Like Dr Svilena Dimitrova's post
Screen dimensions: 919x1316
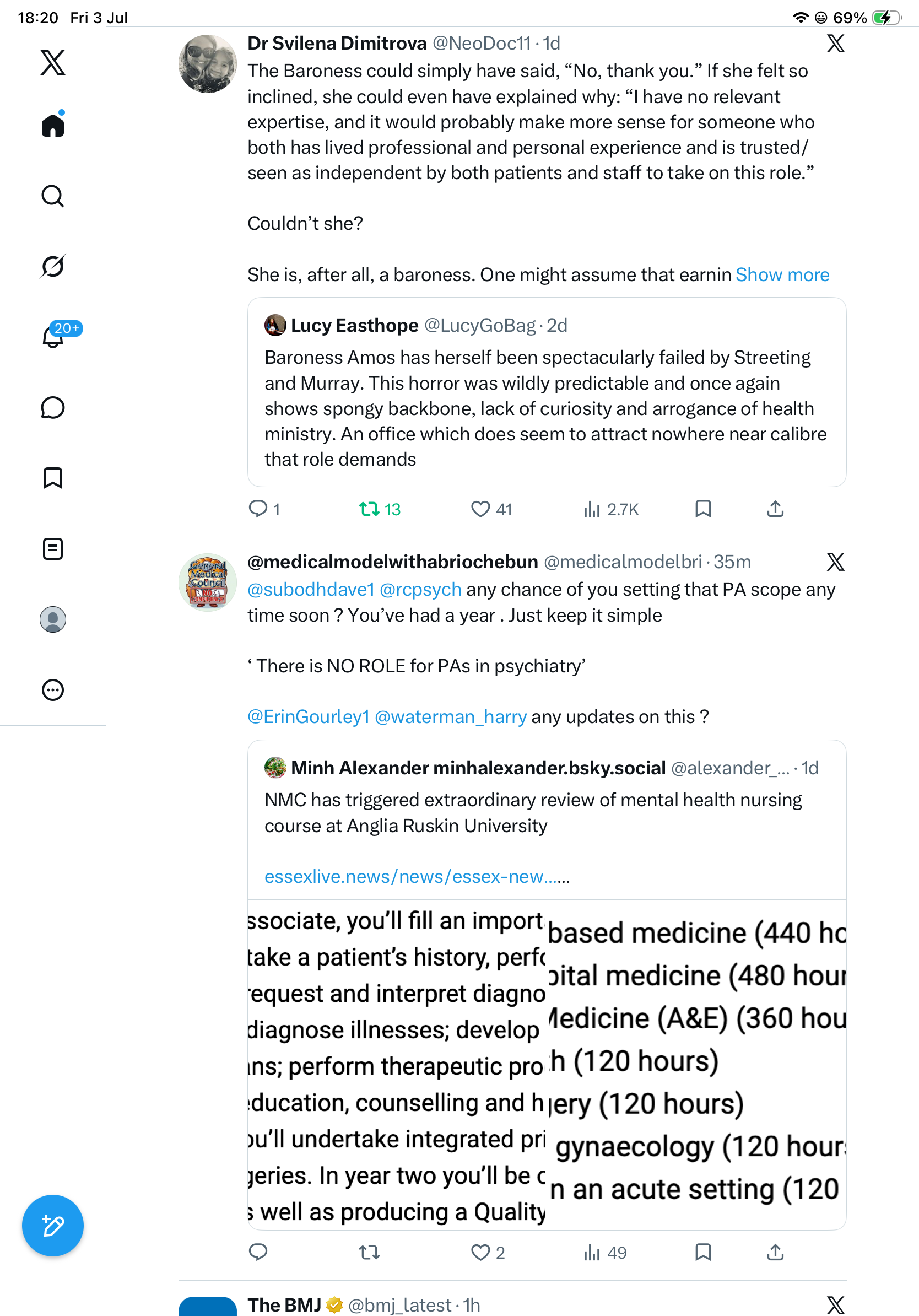[x=491, y=509]
